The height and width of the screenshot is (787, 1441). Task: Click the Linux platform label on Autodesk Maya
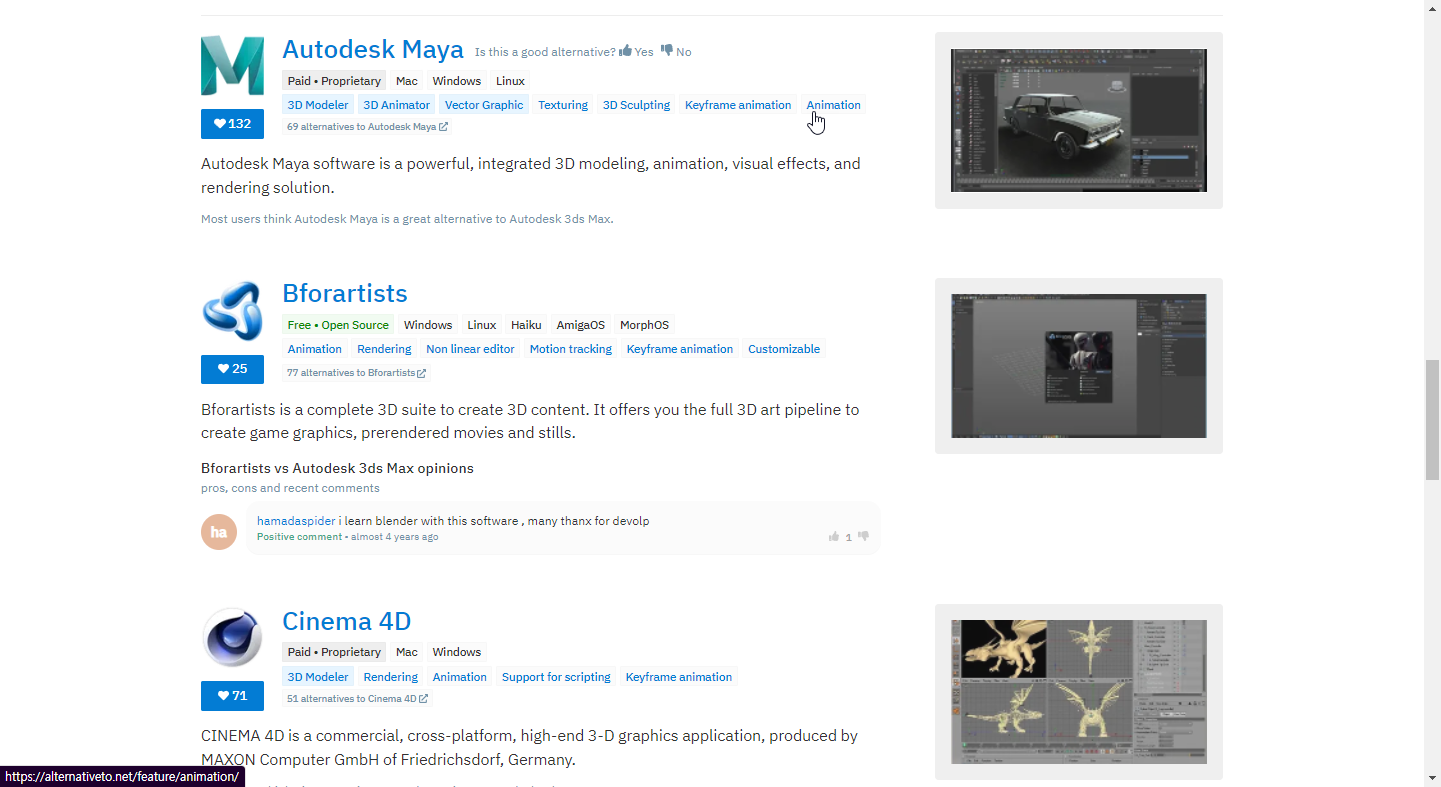510,81
